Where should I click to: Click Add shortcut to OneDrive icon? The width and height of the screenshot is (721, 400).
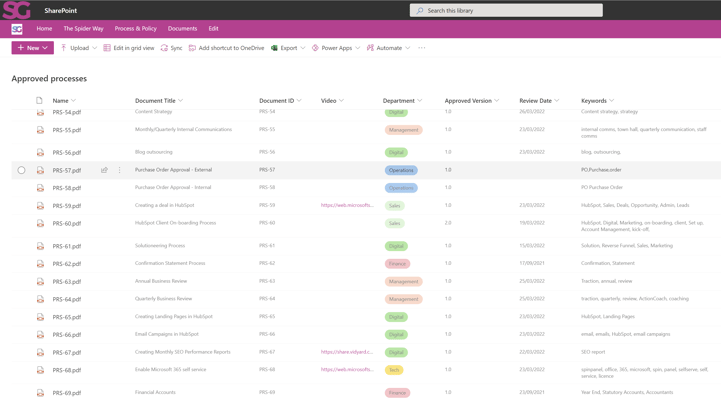pyautogui.click(x=192, y=48)
